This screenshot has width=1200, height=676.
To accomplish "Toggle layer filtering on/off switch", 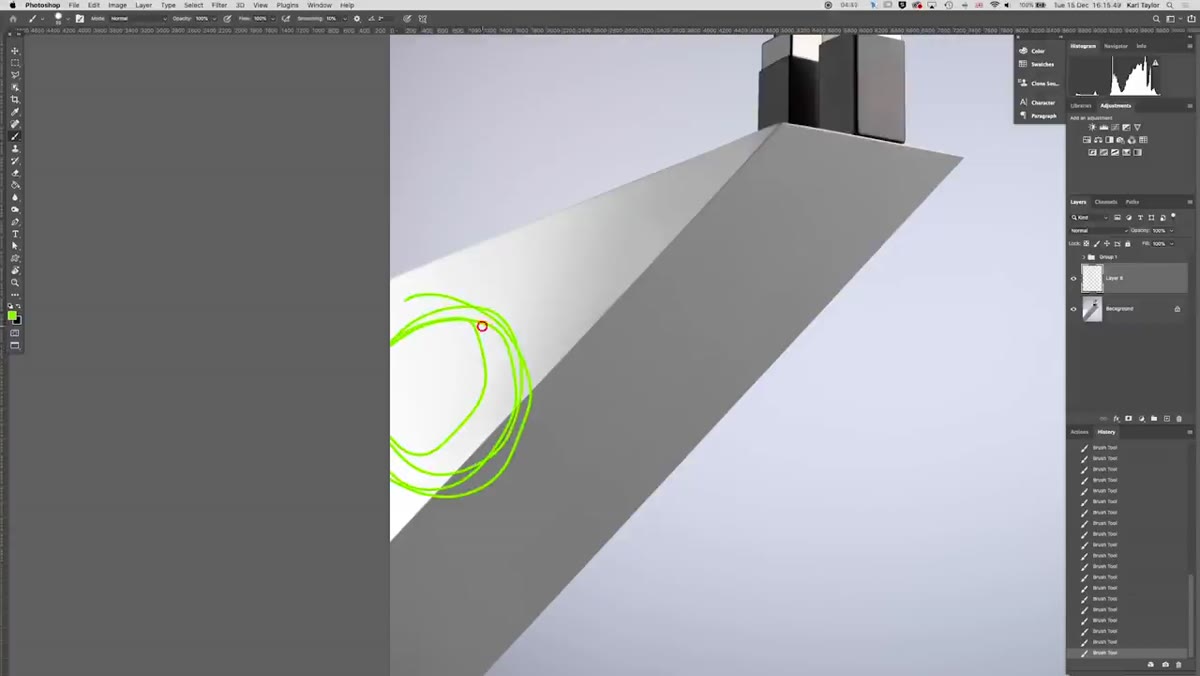I will click(1174, 216).
